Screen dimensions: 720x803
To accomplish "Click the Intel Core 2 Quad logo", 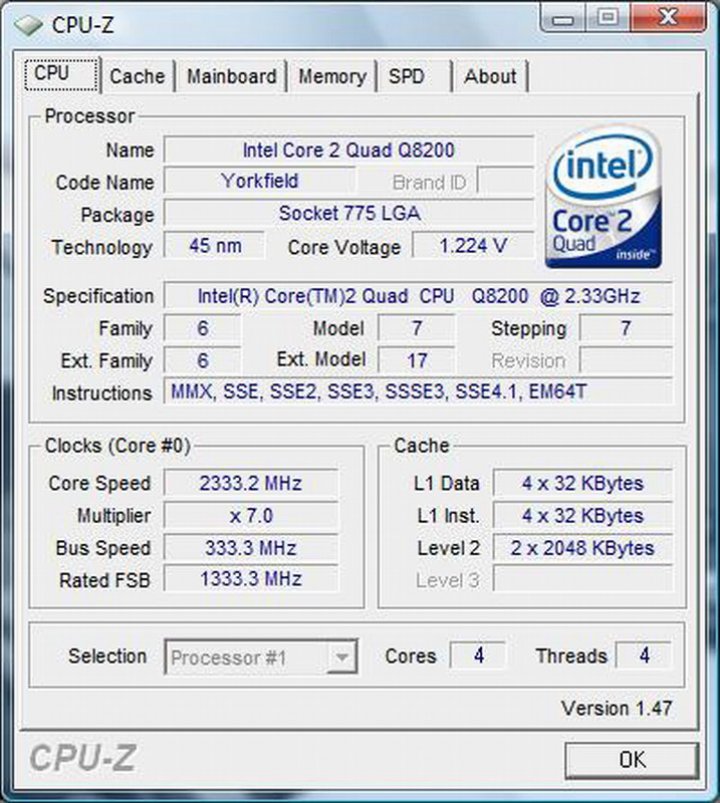I will point(604,198).
